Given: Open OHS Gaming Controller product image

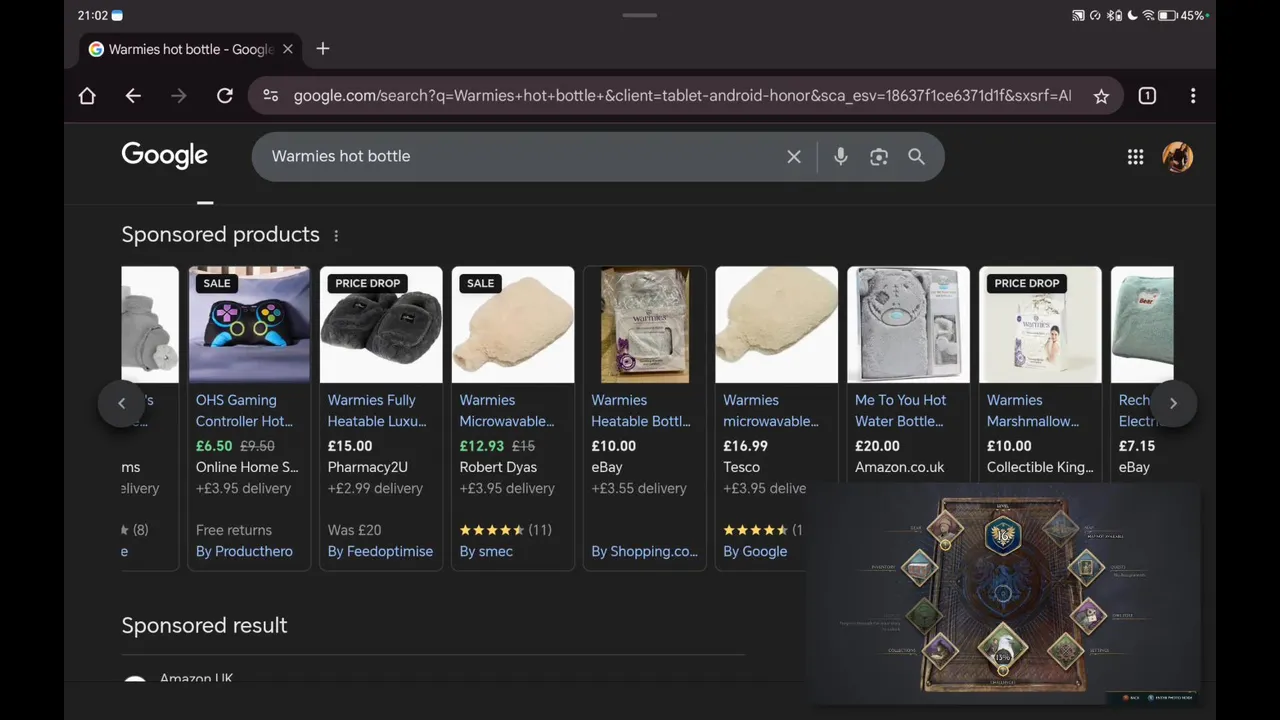Looking at the screenshot, I should point(249,325).
